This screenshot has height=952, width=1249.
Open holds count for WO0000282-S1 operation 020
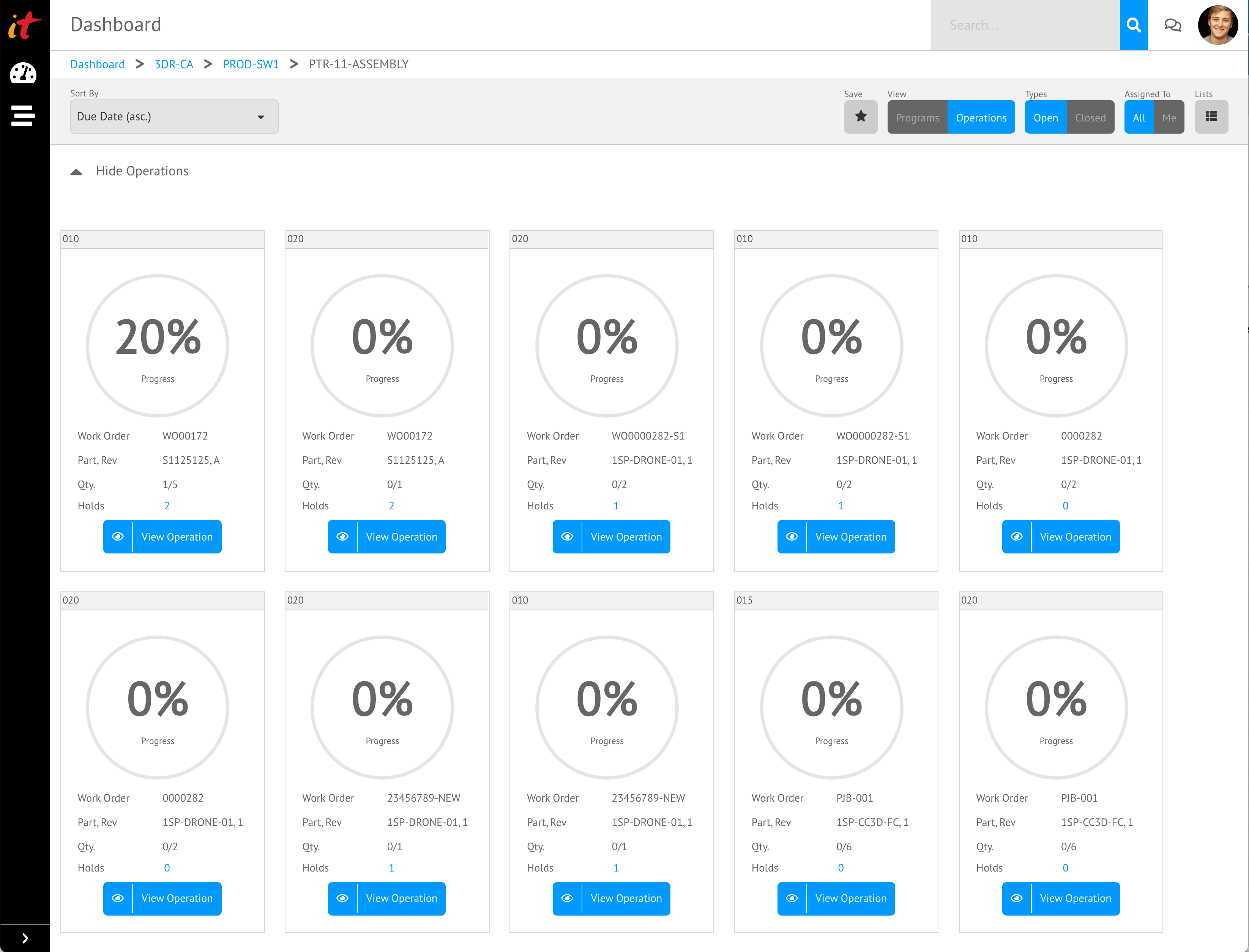click(616, 506)
